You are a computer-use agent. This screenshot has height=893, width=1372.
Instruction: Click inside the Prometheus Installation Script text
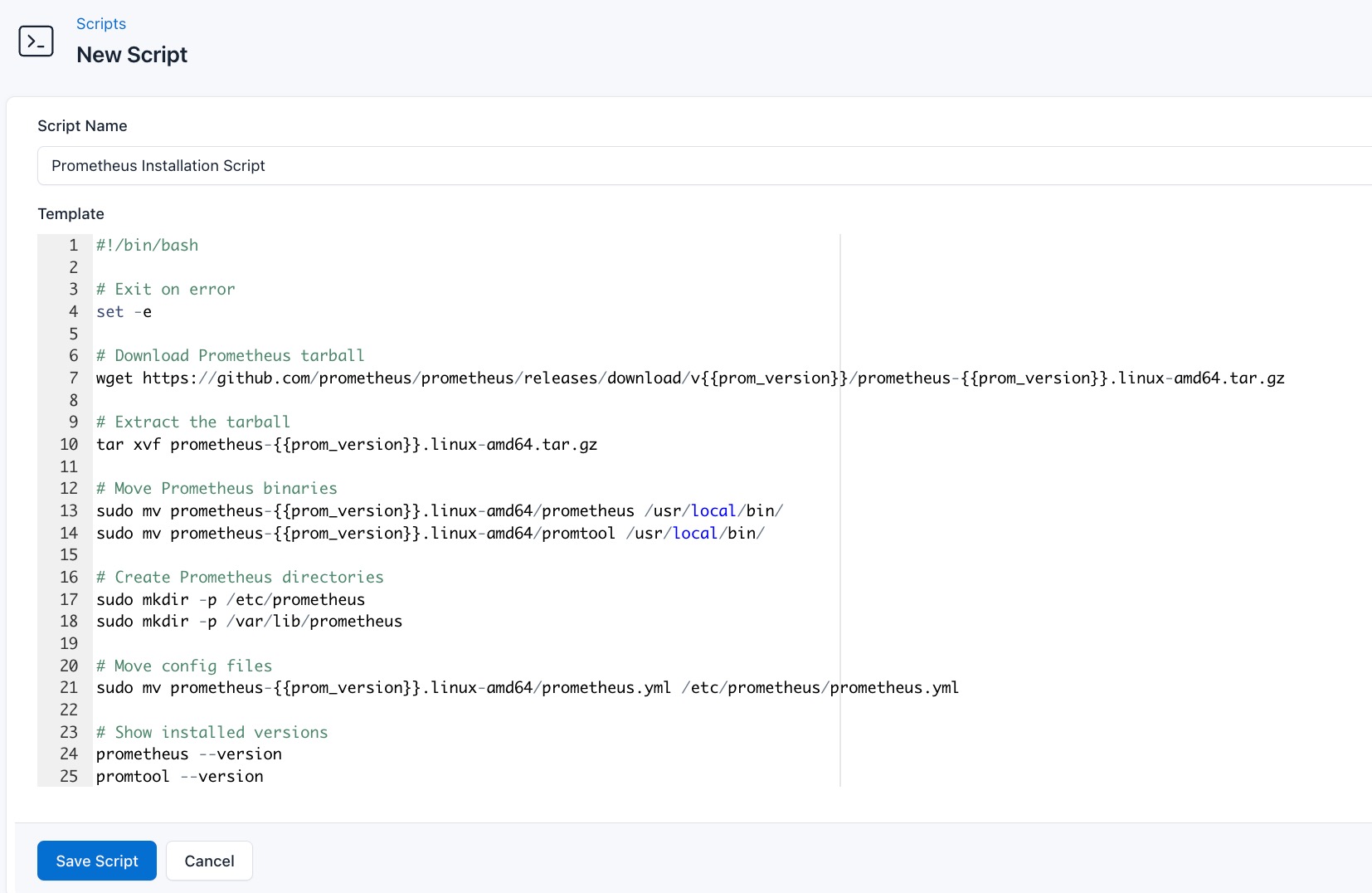pyautogui.click(x=158, y=165)
